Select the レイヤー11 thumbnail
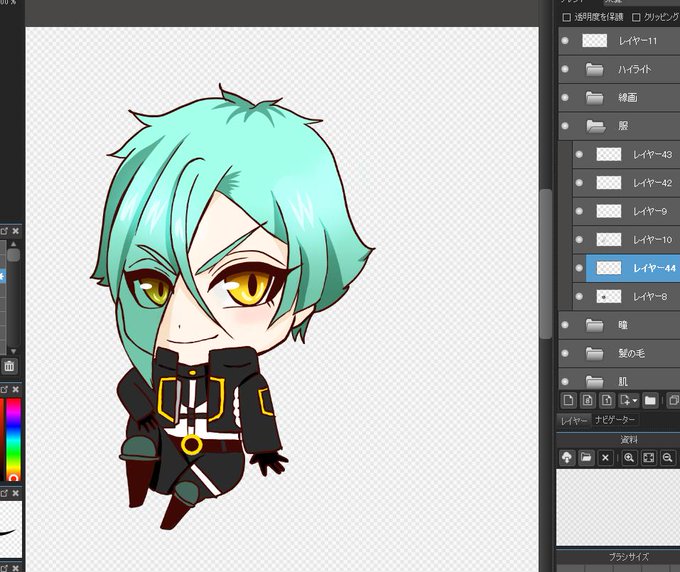Screen dimensions: 680x572 tap(594, 40)
